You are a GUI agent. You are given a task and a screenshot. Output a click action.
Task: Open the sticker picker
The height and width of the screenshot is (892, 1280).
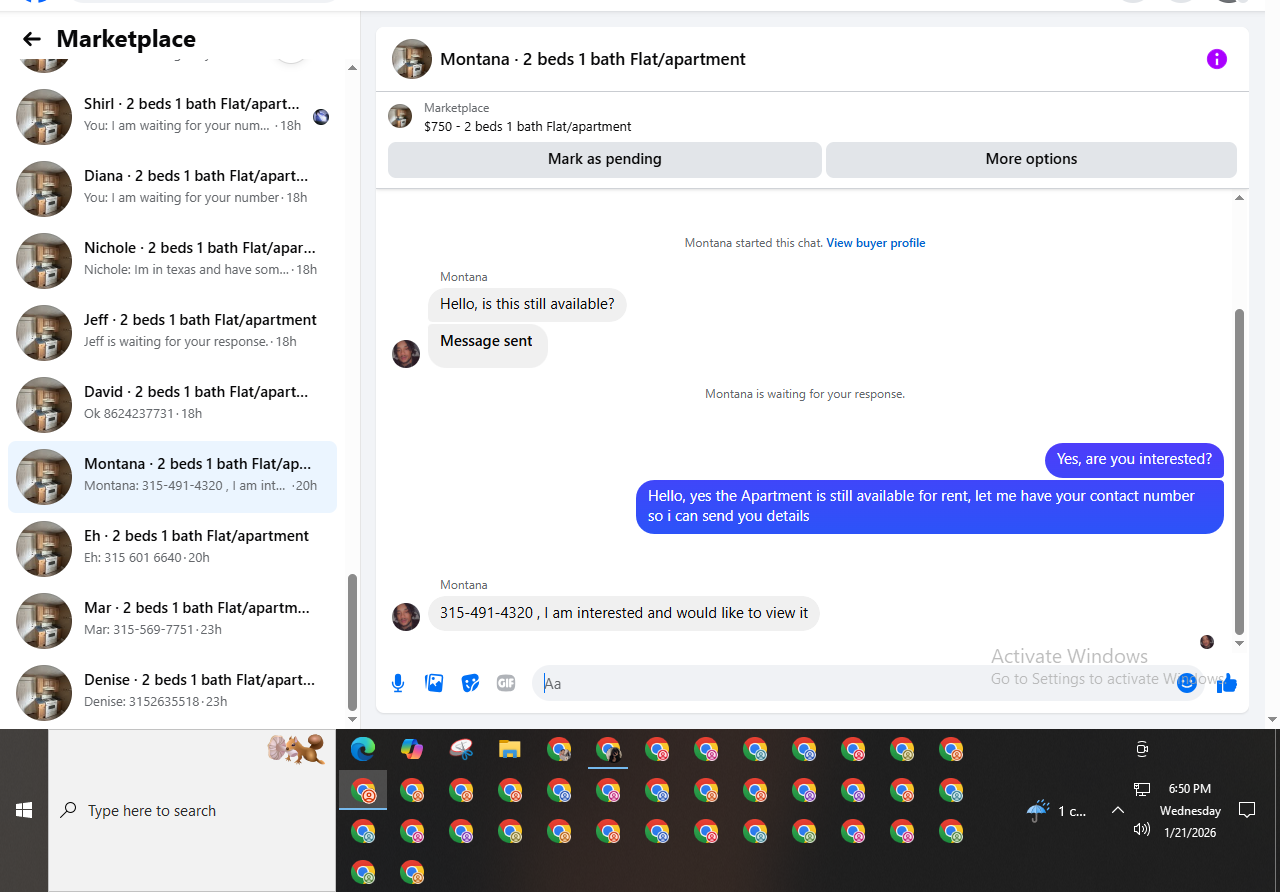[x=470, y=683]
